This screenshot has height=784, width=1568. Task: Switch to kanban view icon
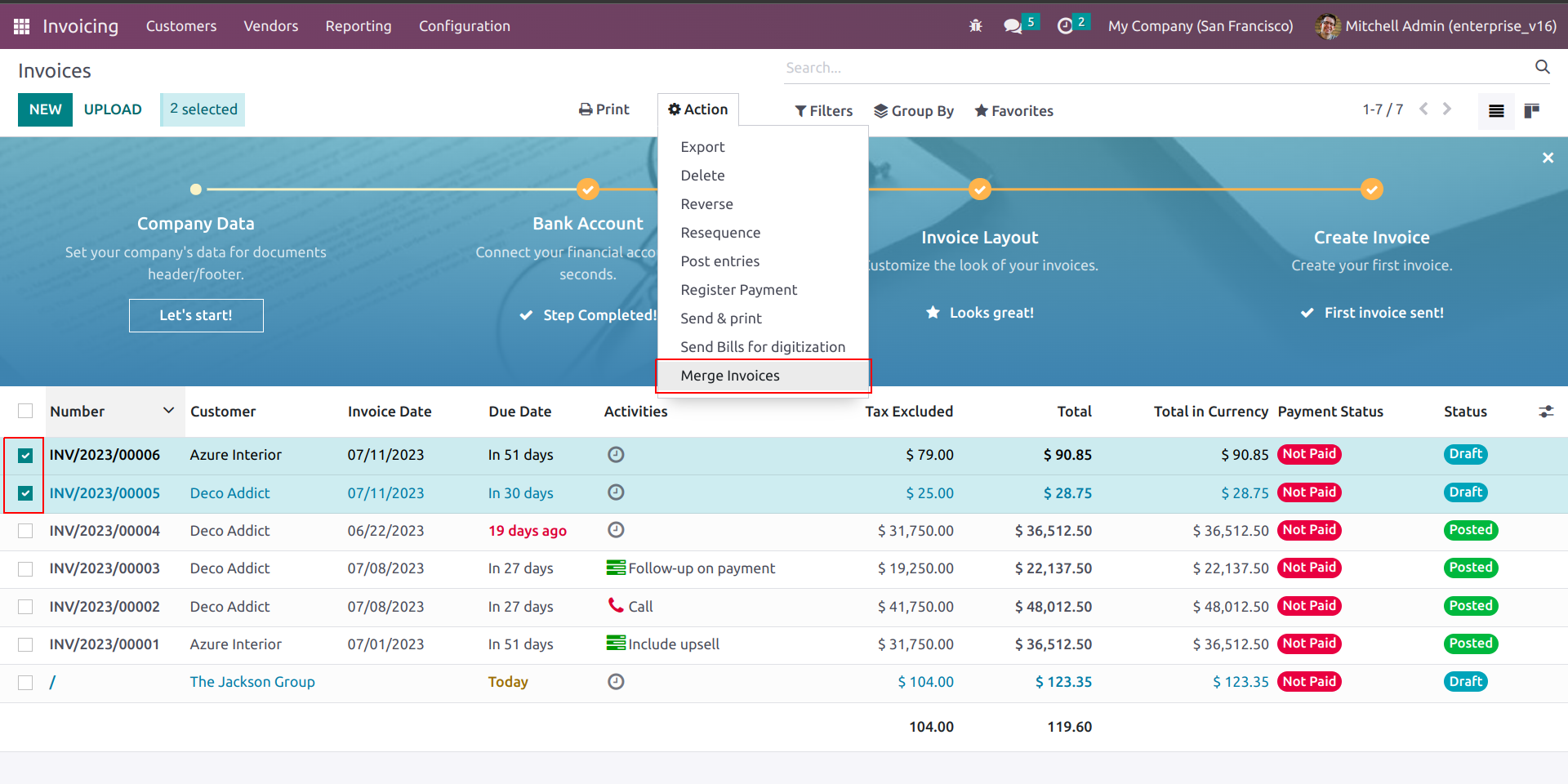pos(1532,111)
